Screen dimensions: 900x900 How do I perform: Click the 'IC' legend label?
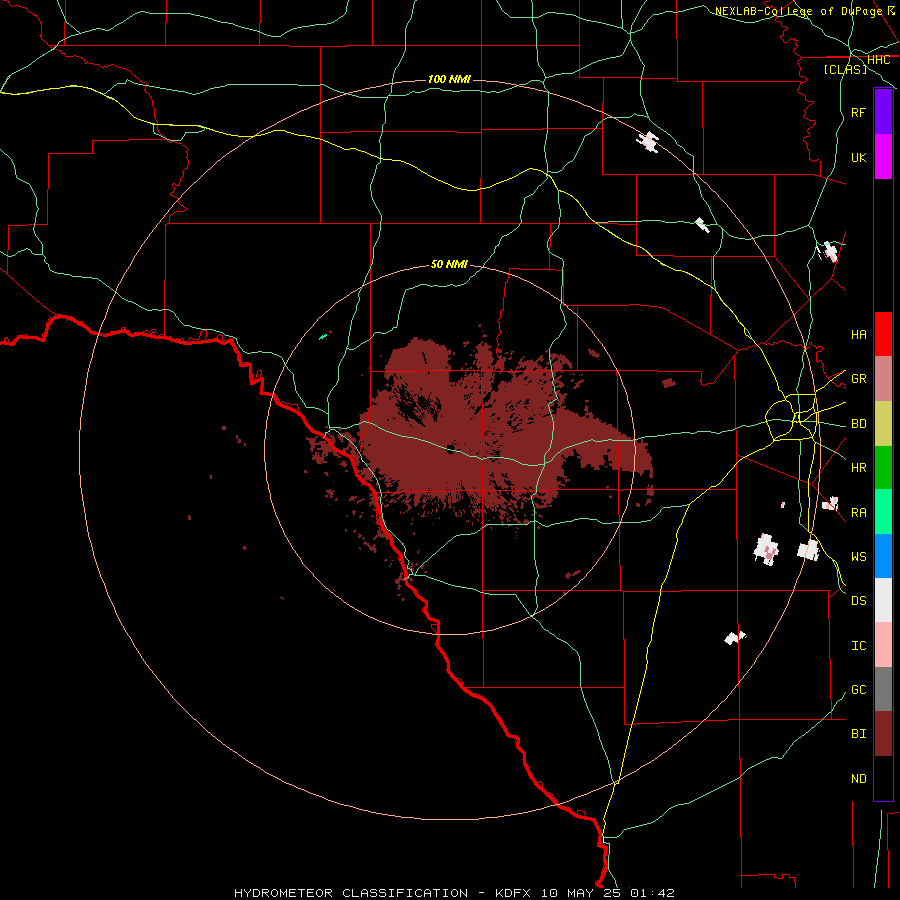[858, 646]
